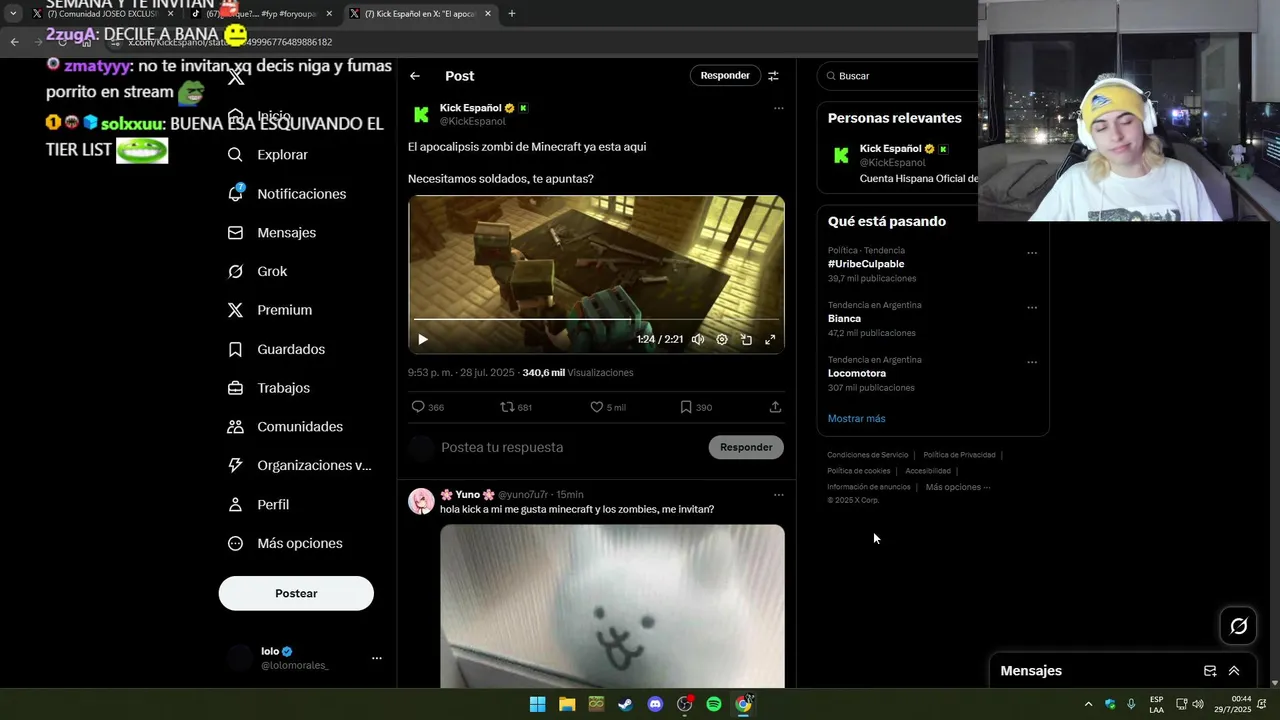Viewport: 1280px width, 720px height.
Task: Open Organizaciones verificadas in the sidebar
Action: [x=299, y=465]
